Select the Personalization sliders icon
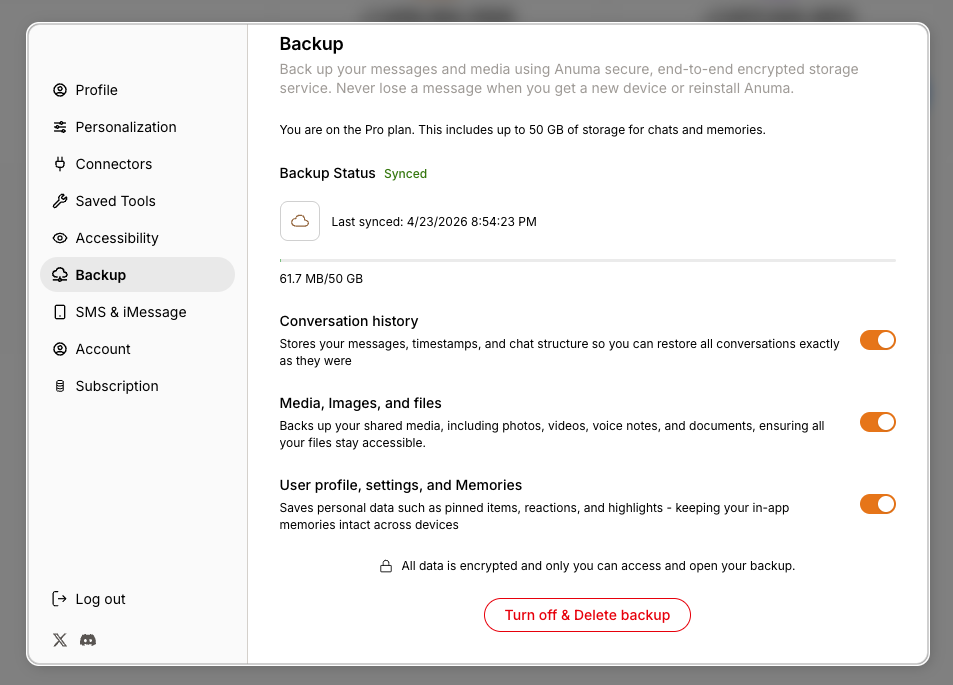 (61, 127)
